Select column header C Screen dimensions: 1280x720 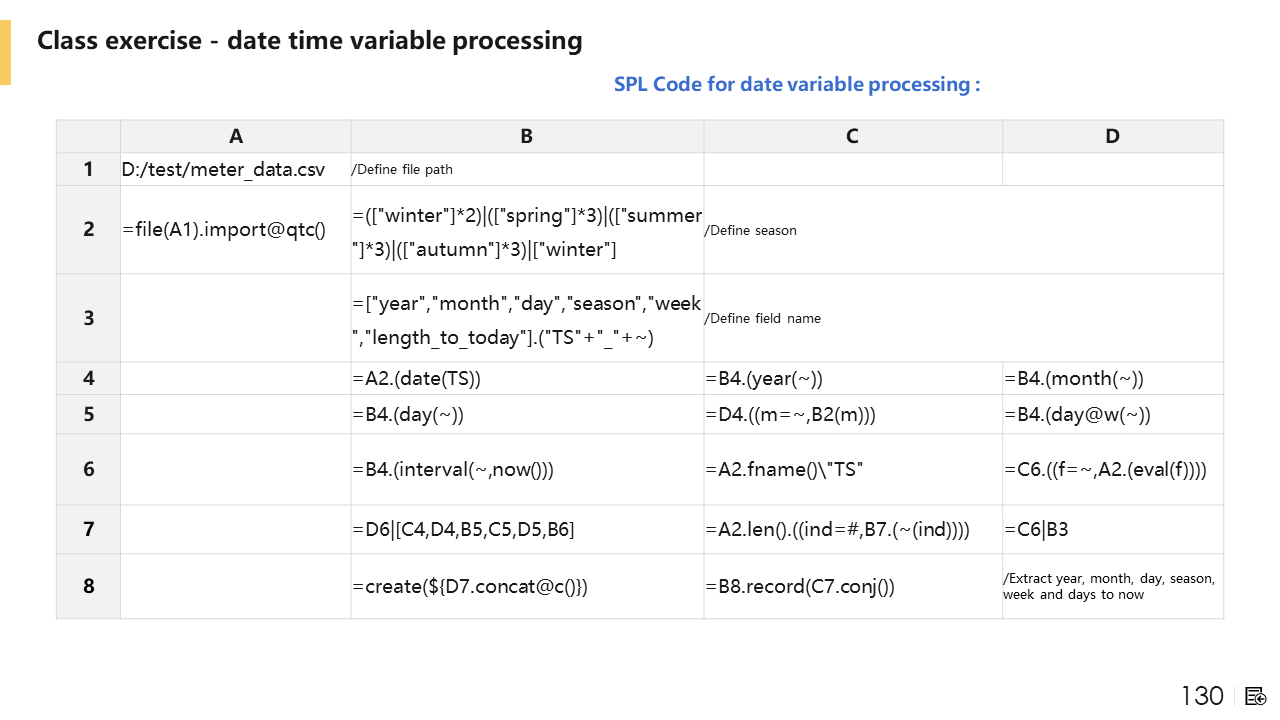(x=852, y=137)
